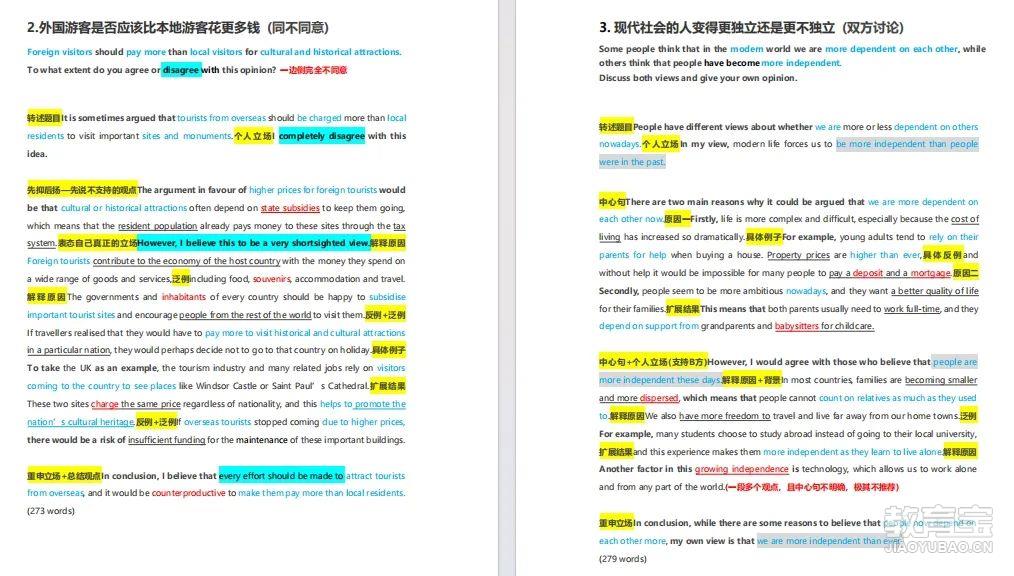This screenshot has width=1014, height=576.
Task: Click 'Discuss both views and give your own opinion.'
Action: [x=698, y=78]
